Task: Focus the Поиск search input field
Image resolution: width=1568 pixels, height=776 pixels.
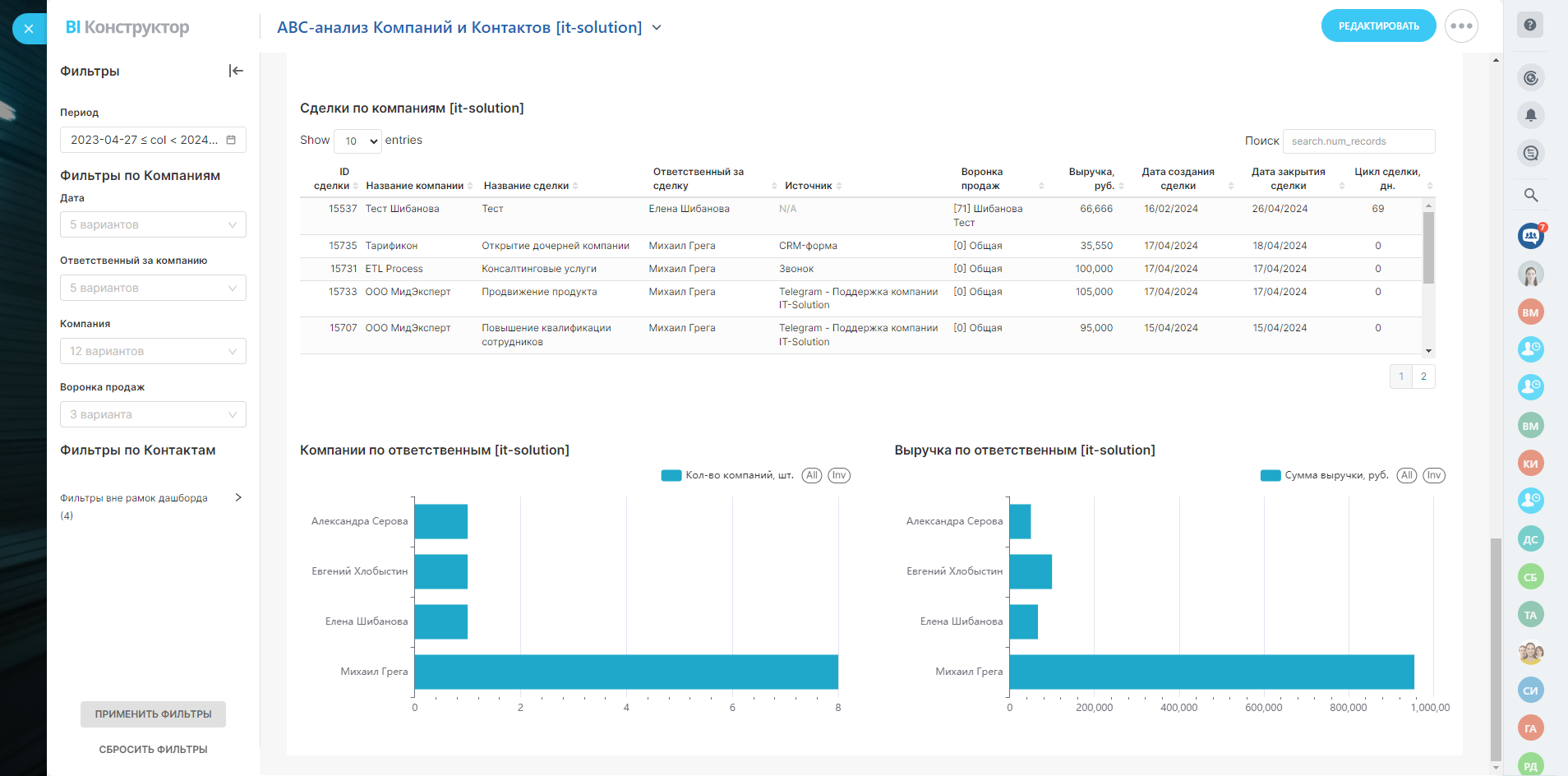Action: [1358, 141]
